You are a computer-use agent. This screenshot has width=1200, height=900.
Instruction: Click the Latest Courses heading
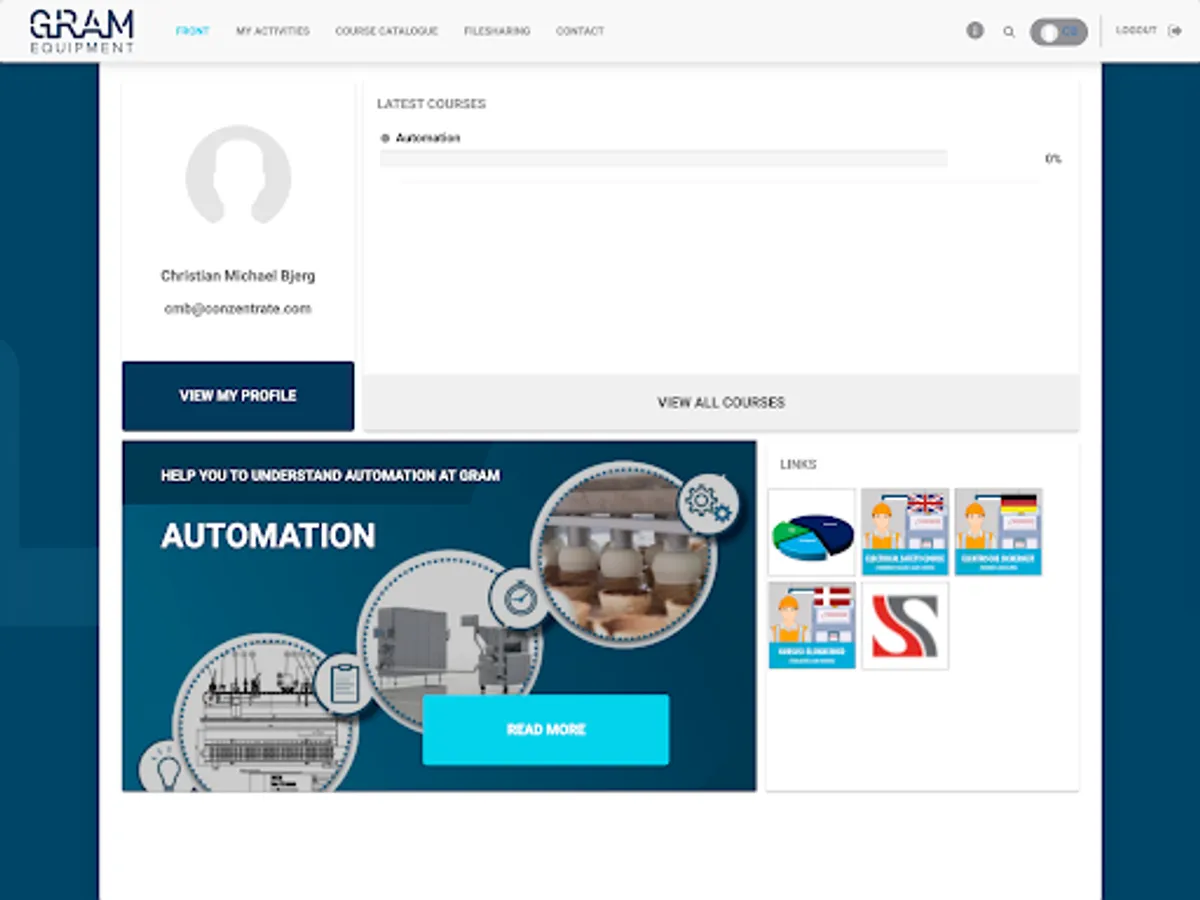pyautogui.click(x=431, y=104)
